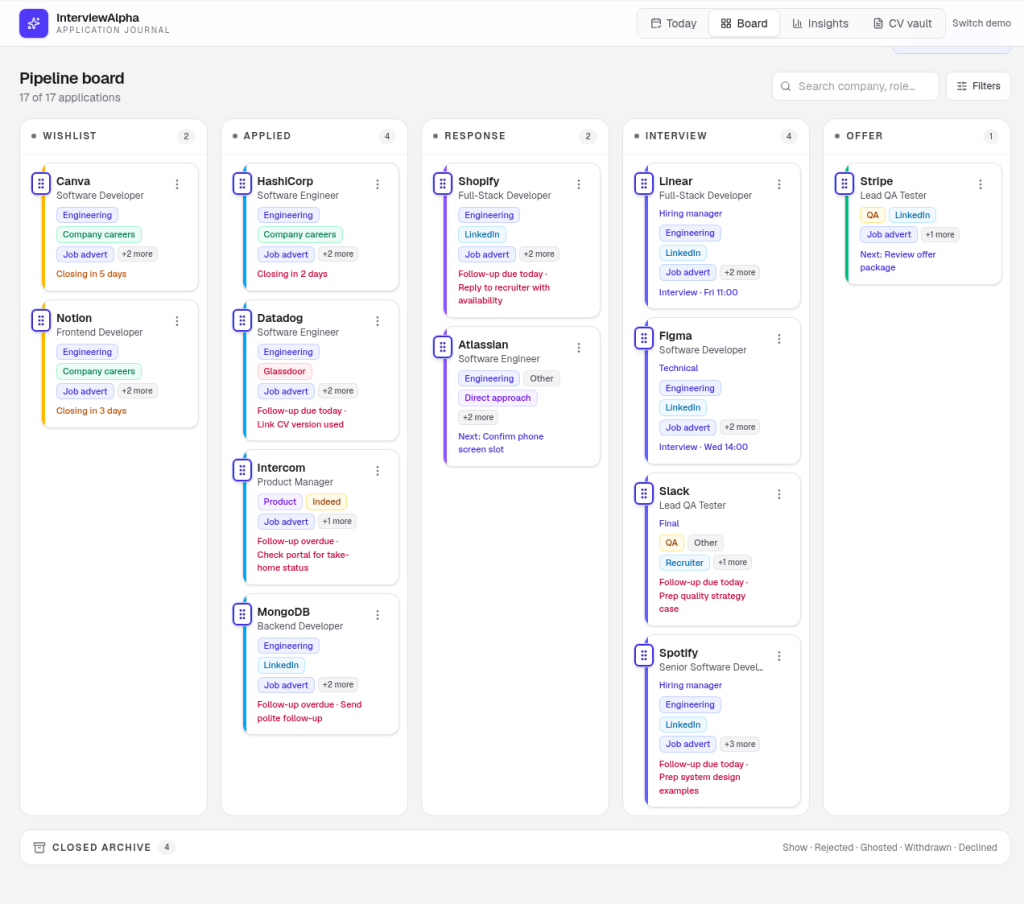Click the Switch demo link

(981, 23)
